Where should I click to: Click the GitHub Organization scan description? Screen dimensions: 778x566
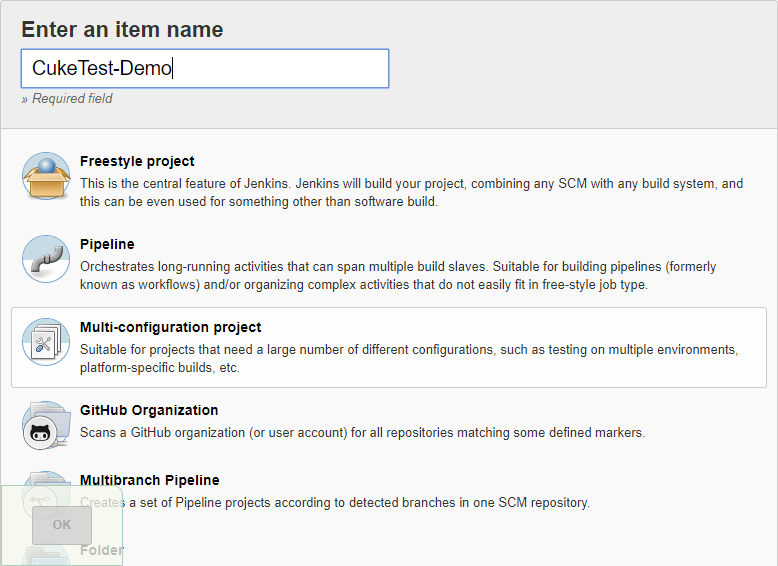point(362,433)
